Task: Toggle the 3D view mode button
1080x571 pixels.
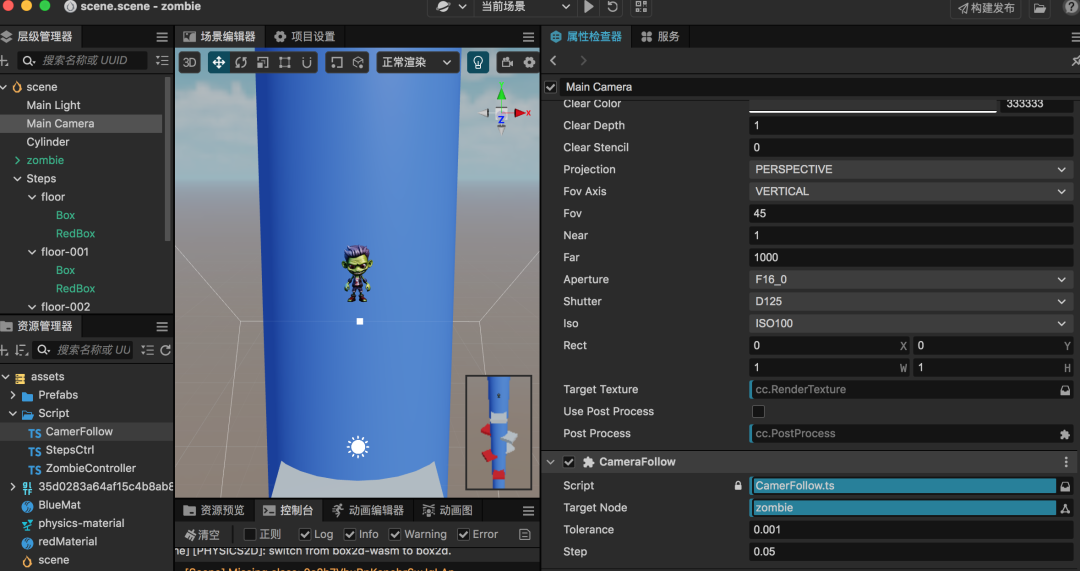Action: point(189,63)
